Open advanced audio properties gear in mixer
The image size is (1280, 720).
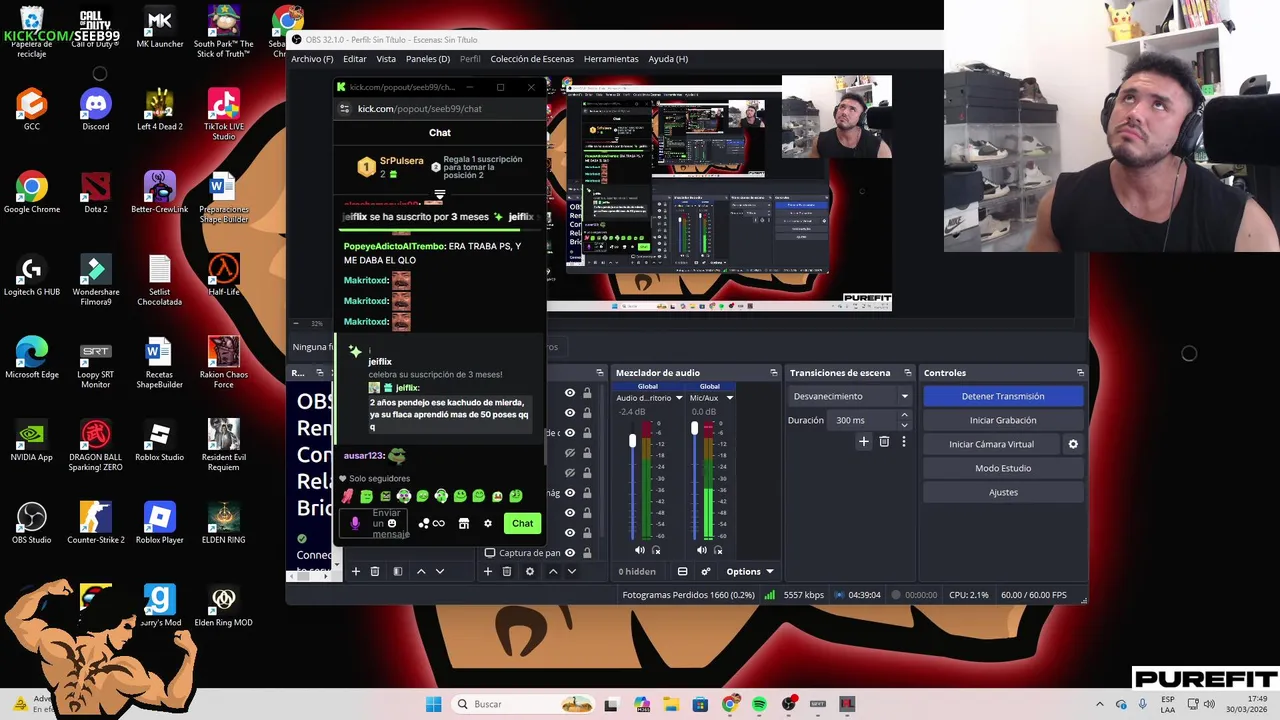coord(705,571)
